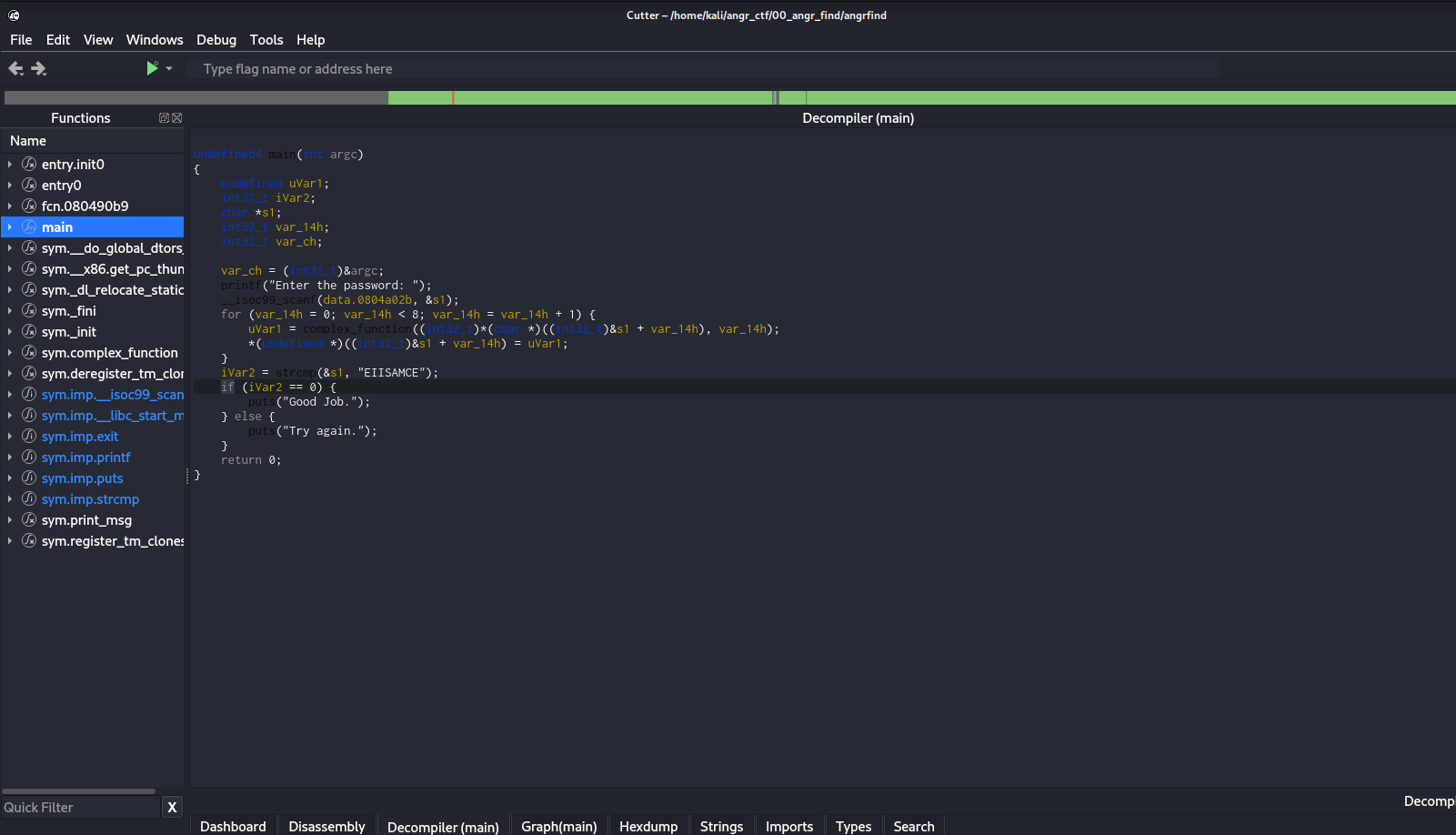Close the Functions panel
Viewport: 1456px width, 835px height.
pyautogui.click(x=177, y=118)
